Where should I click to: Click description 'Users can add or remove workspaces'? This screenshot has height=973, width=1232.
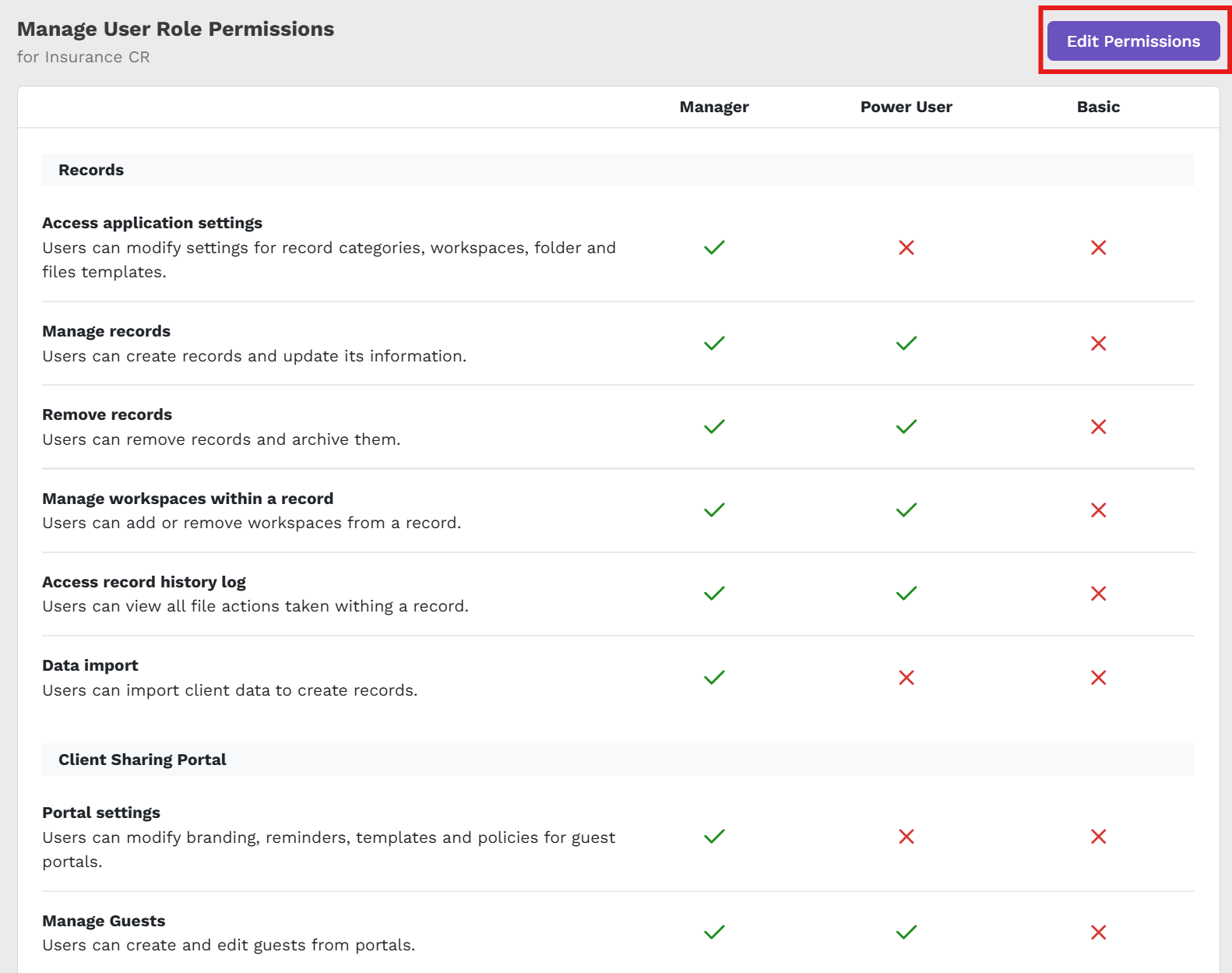pos(252,523)
